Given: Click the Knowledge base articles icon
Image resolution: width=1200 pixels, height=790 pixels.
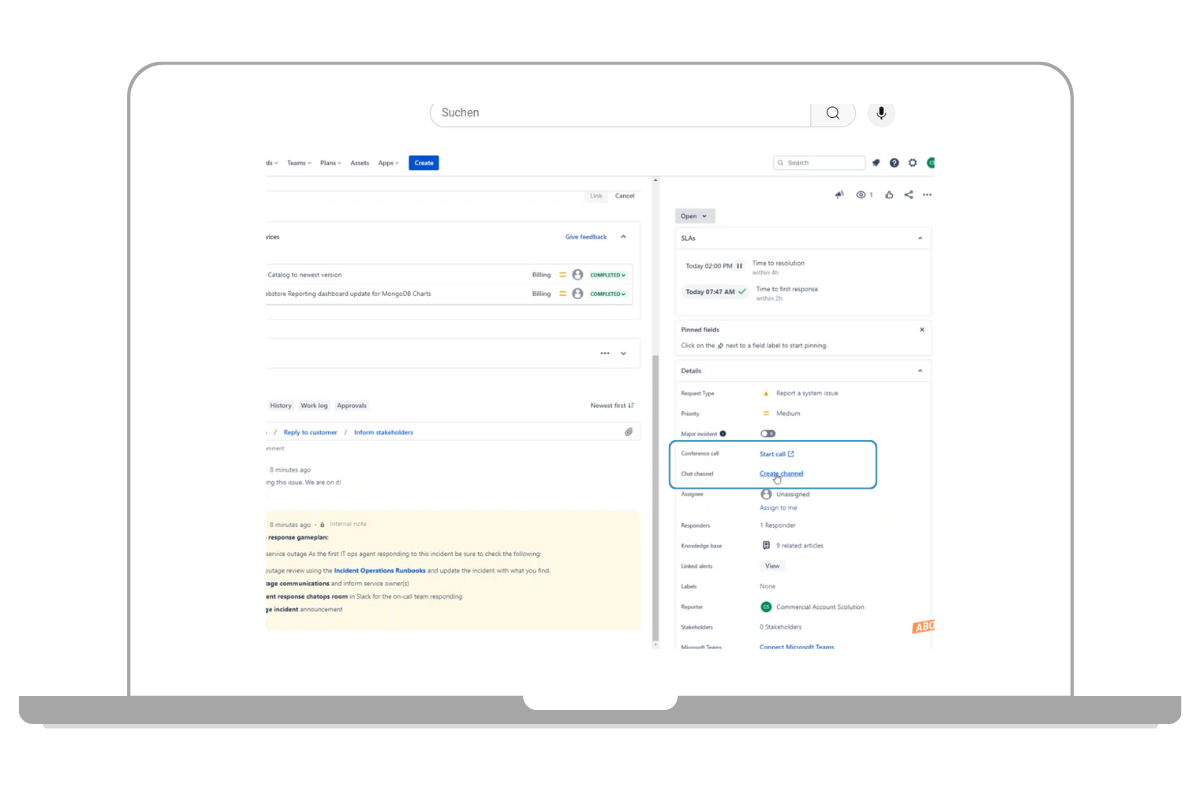Looking at the screenshot, I should point(766,546).
